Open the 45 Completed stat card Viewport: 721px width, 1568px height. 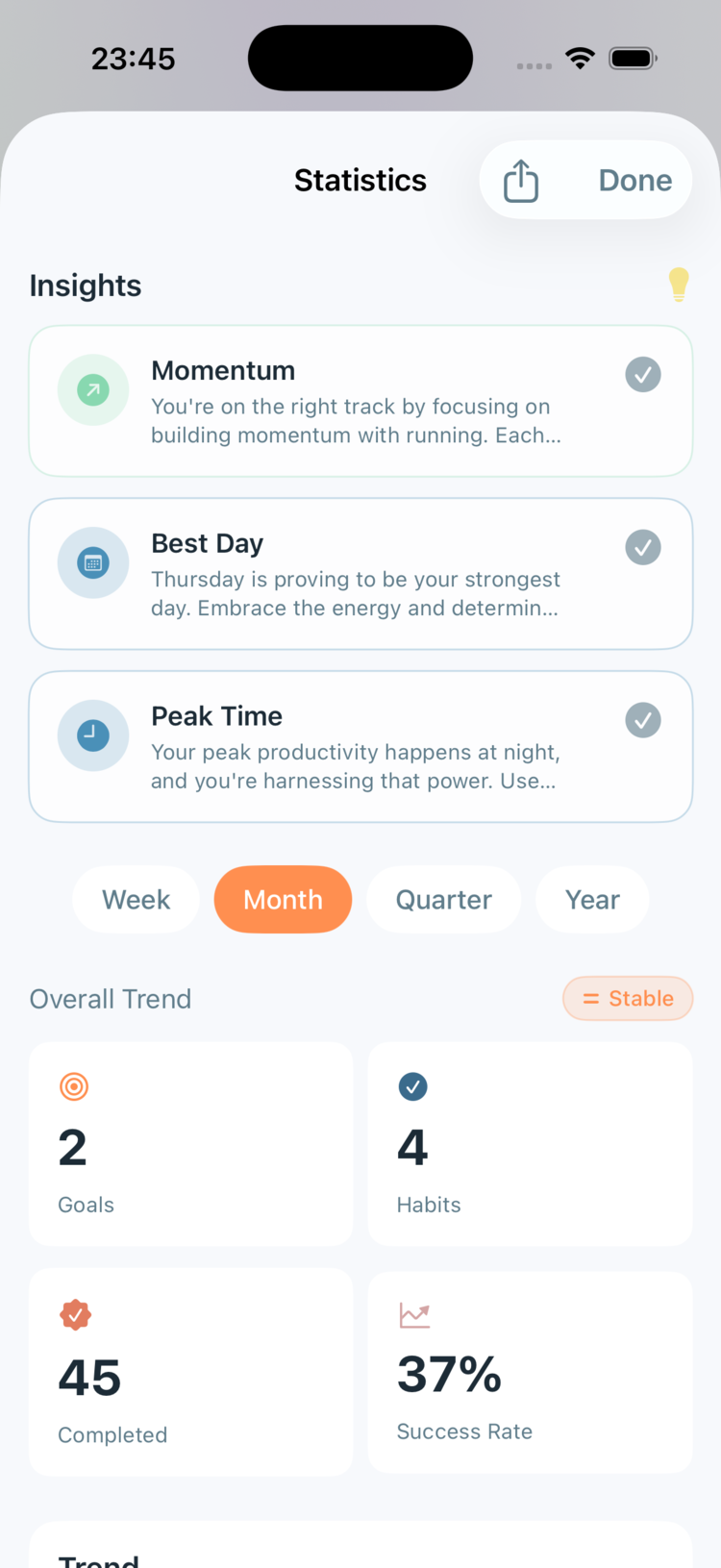[191, 1372]
